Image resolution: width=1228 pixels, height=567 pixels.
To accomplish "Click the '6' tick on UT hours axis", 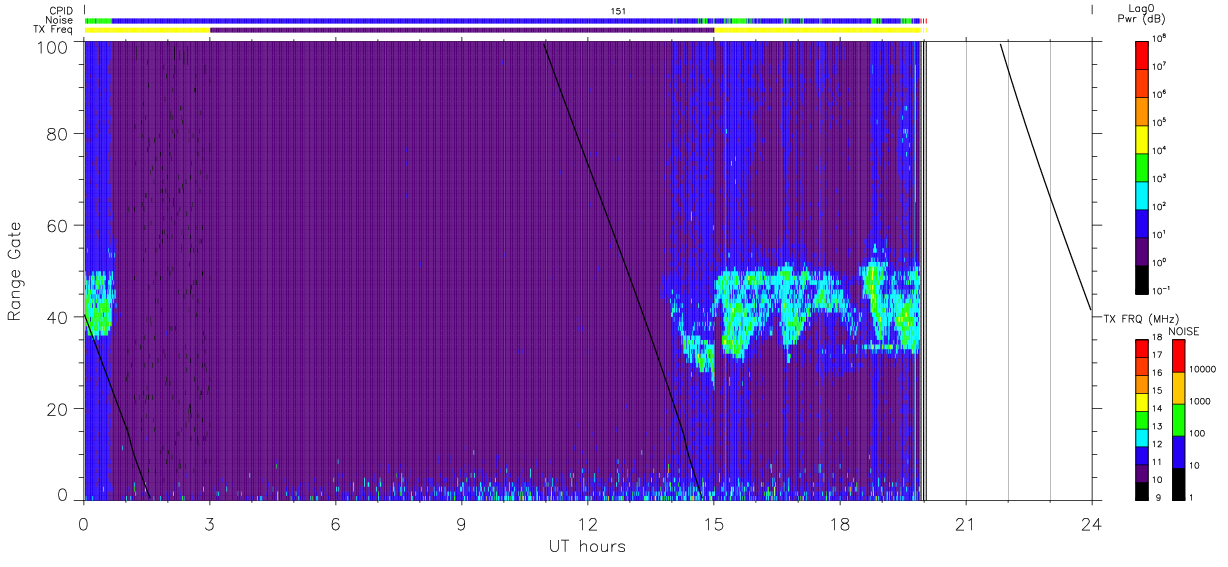I will pyautogui.click(x=335, y=524).
